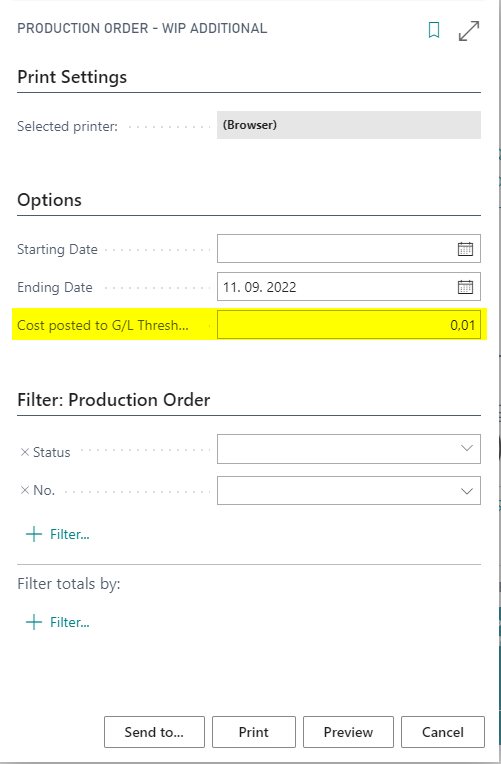Cancel the report dialog

[443, 732]
